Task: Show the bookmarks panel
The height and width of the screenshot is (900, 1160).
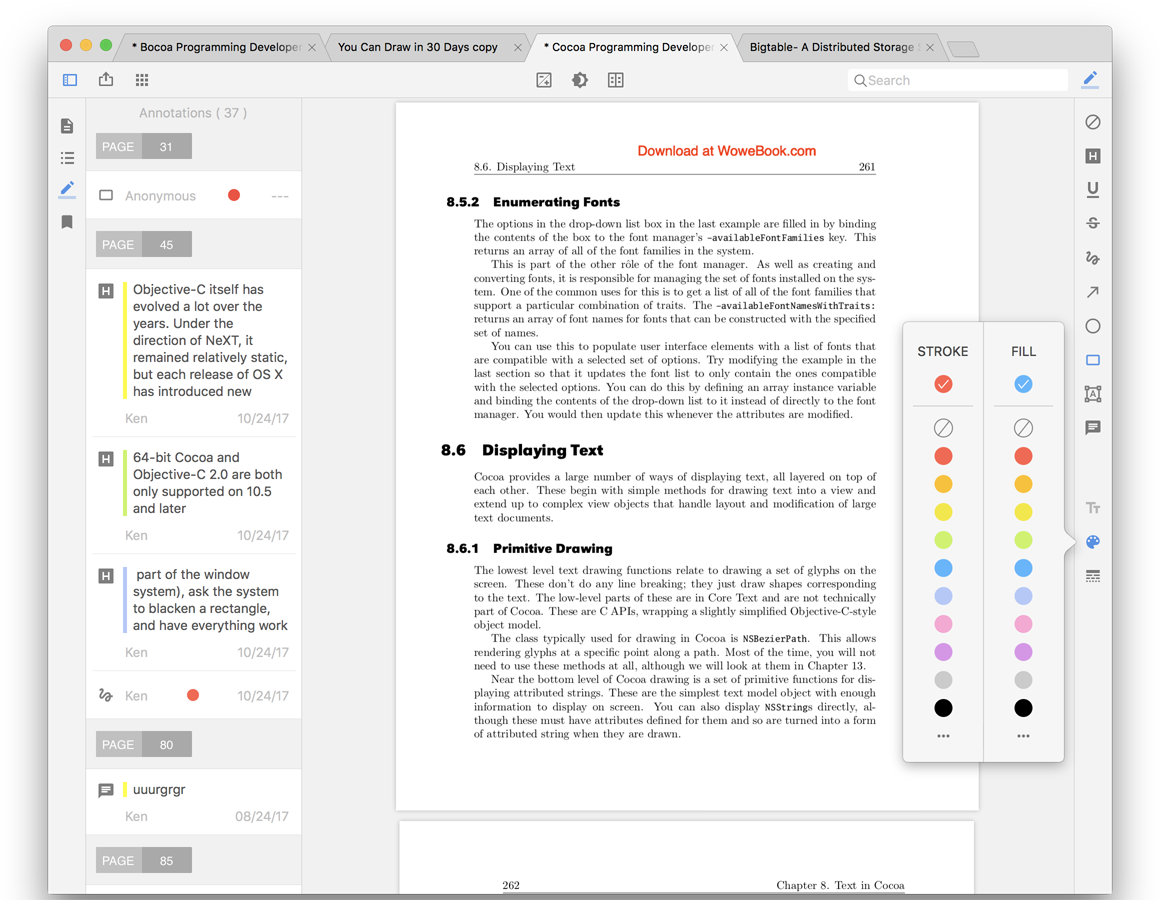Action: click(67, 221)
